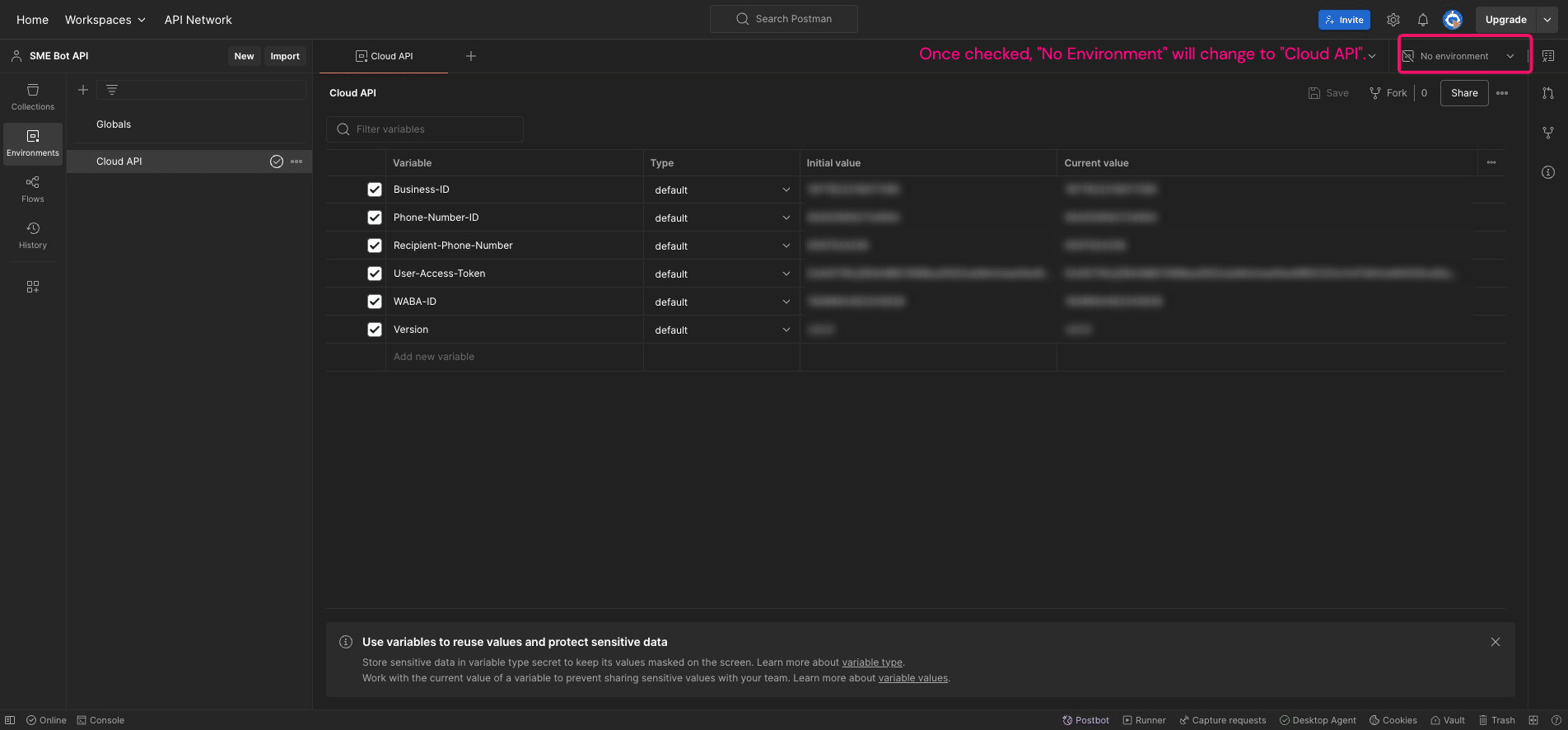The width and height of the screenshot is (1568, 730).
Task: Click the plus icon to create environment
Action: [x=83, y=90]
